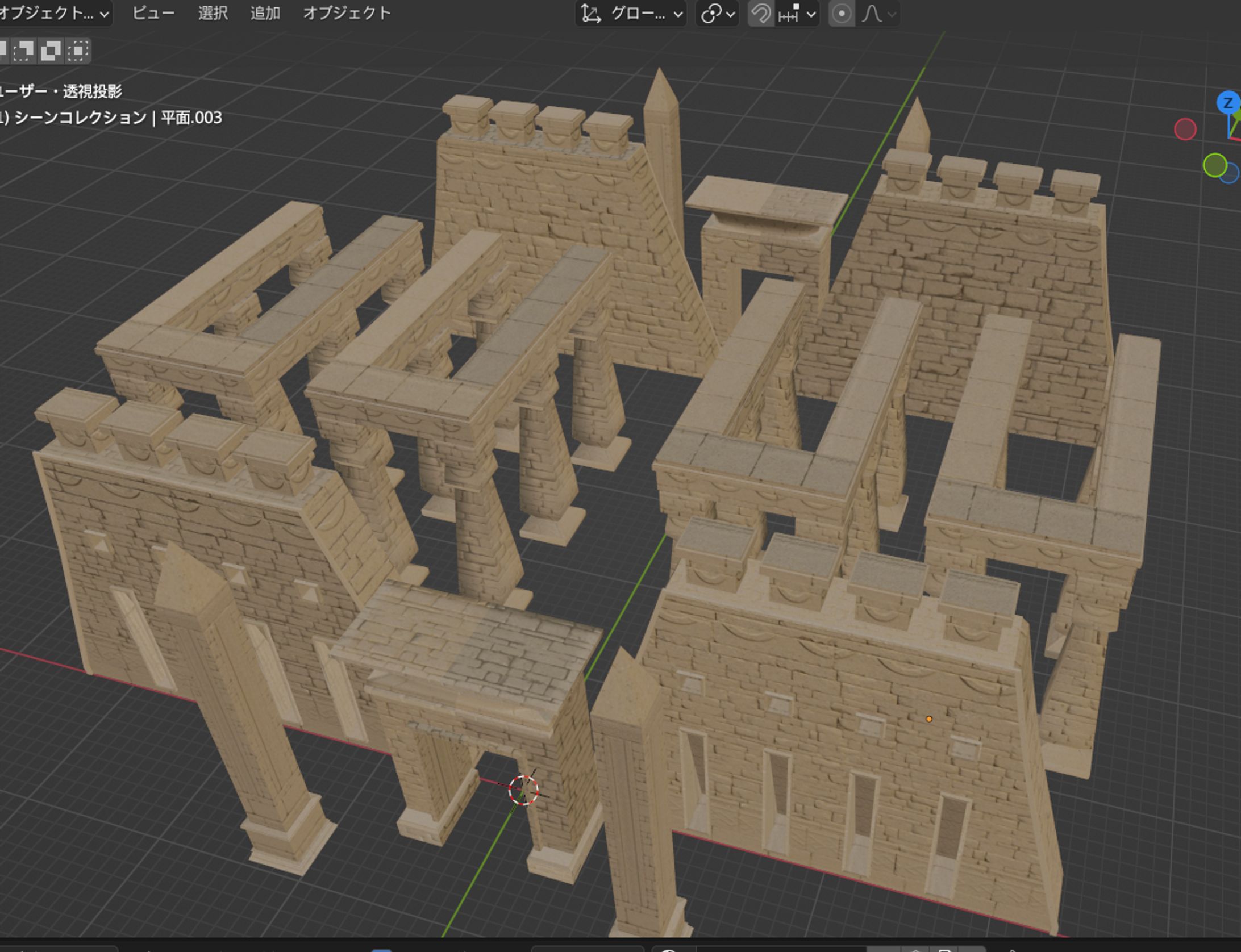Click the orange origin dot on front wall

tap(929, 719)
